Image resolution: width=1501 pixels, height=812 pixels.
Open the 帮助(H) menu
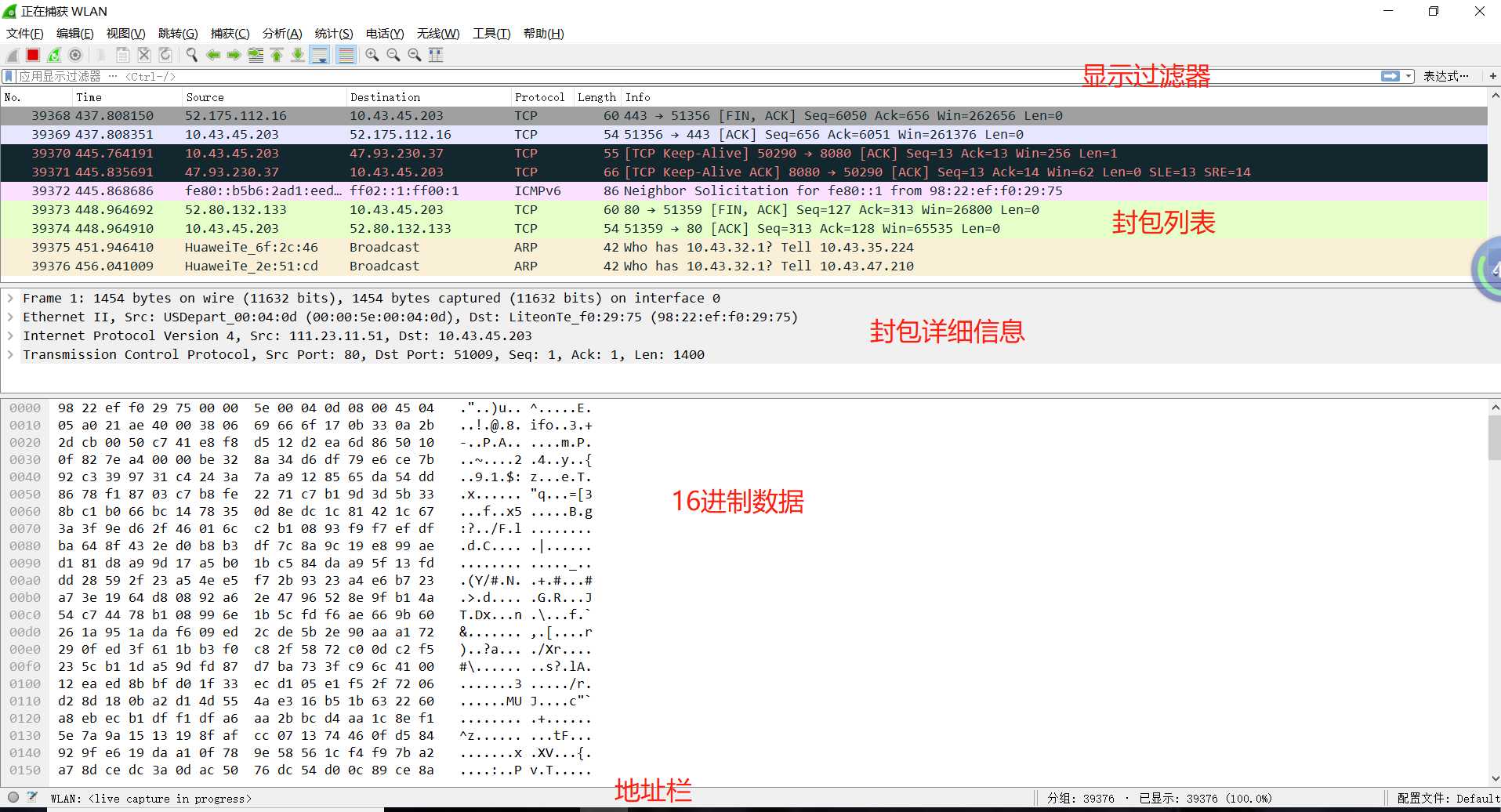click(x=543, y=34)
